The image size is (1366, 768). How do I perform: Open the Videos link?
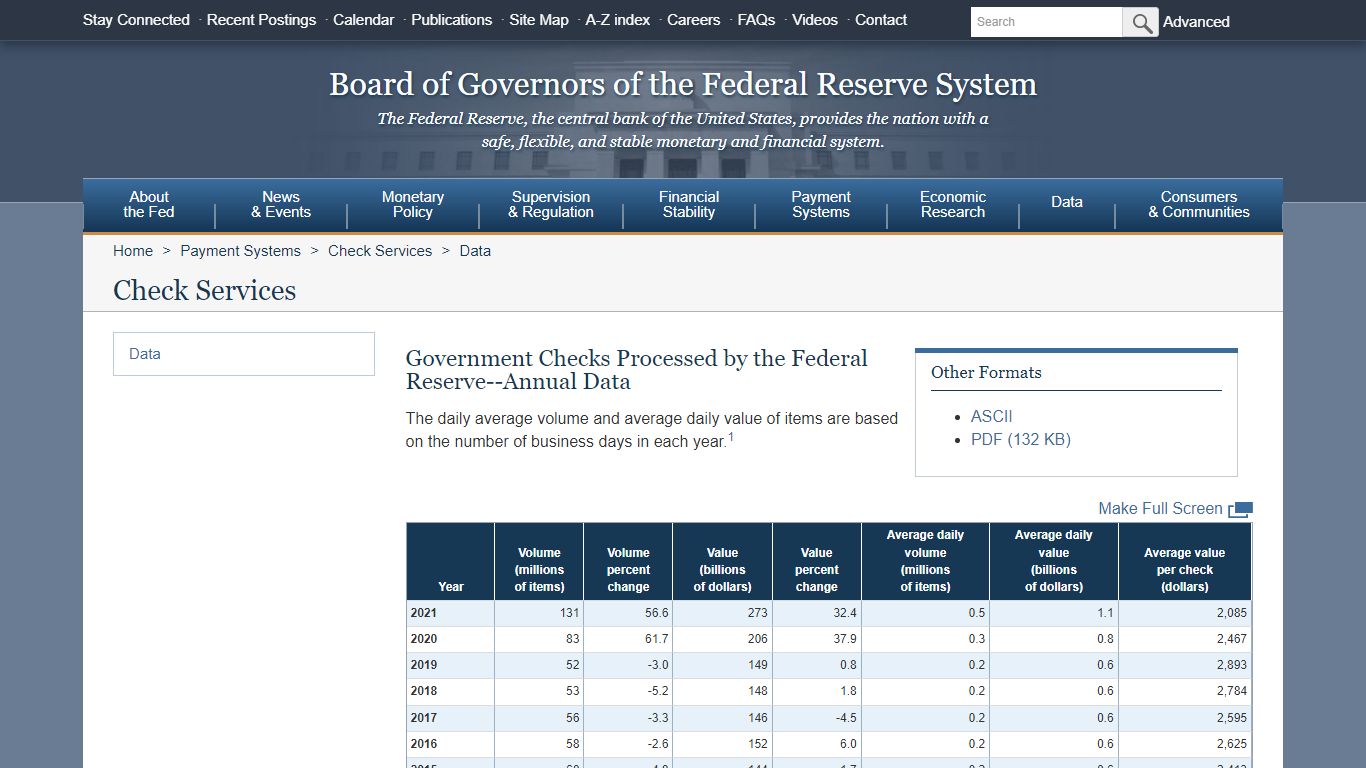815,20
